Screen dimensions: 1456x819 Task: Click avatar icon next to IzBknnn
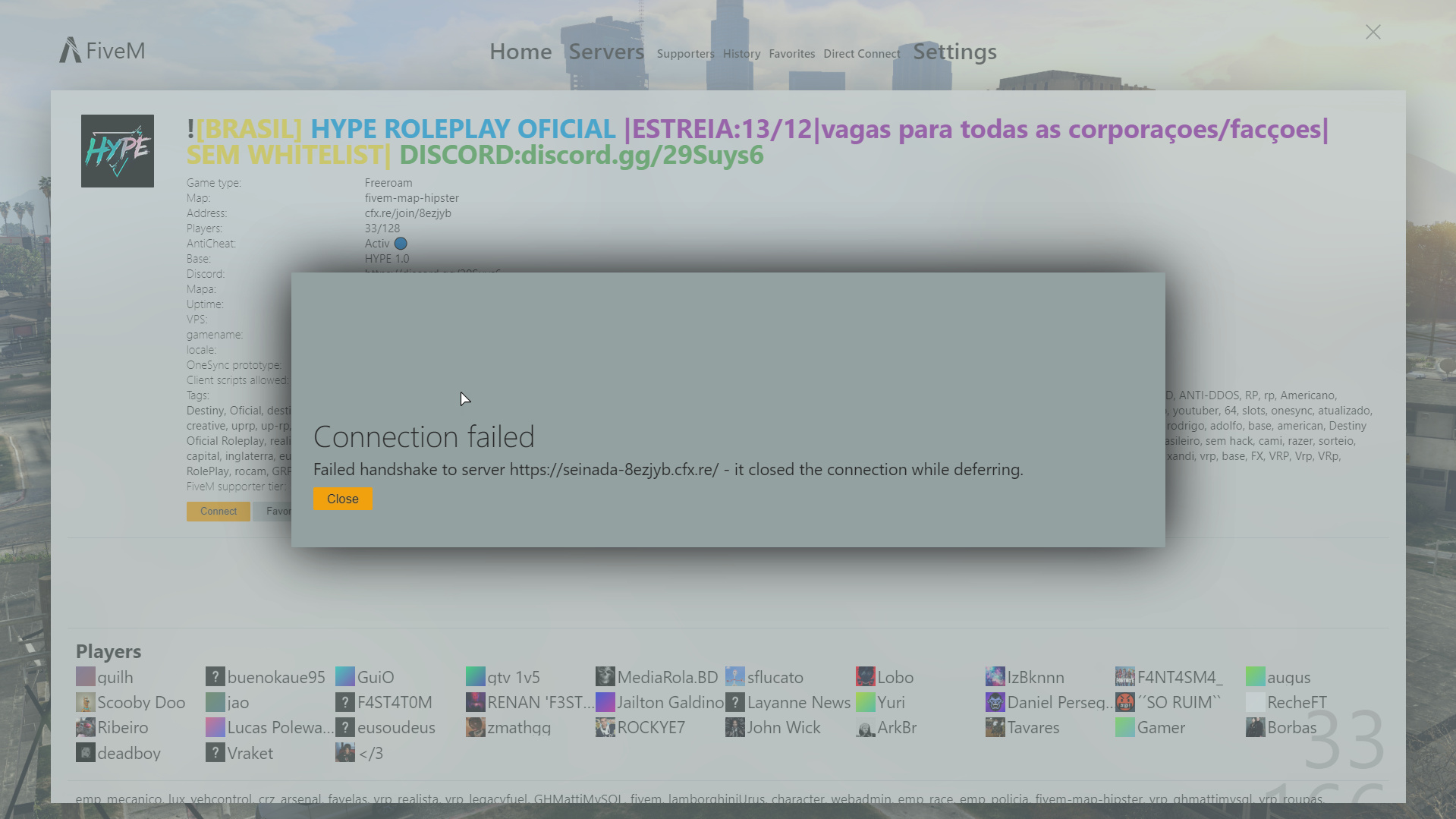[x=995, y=676]
